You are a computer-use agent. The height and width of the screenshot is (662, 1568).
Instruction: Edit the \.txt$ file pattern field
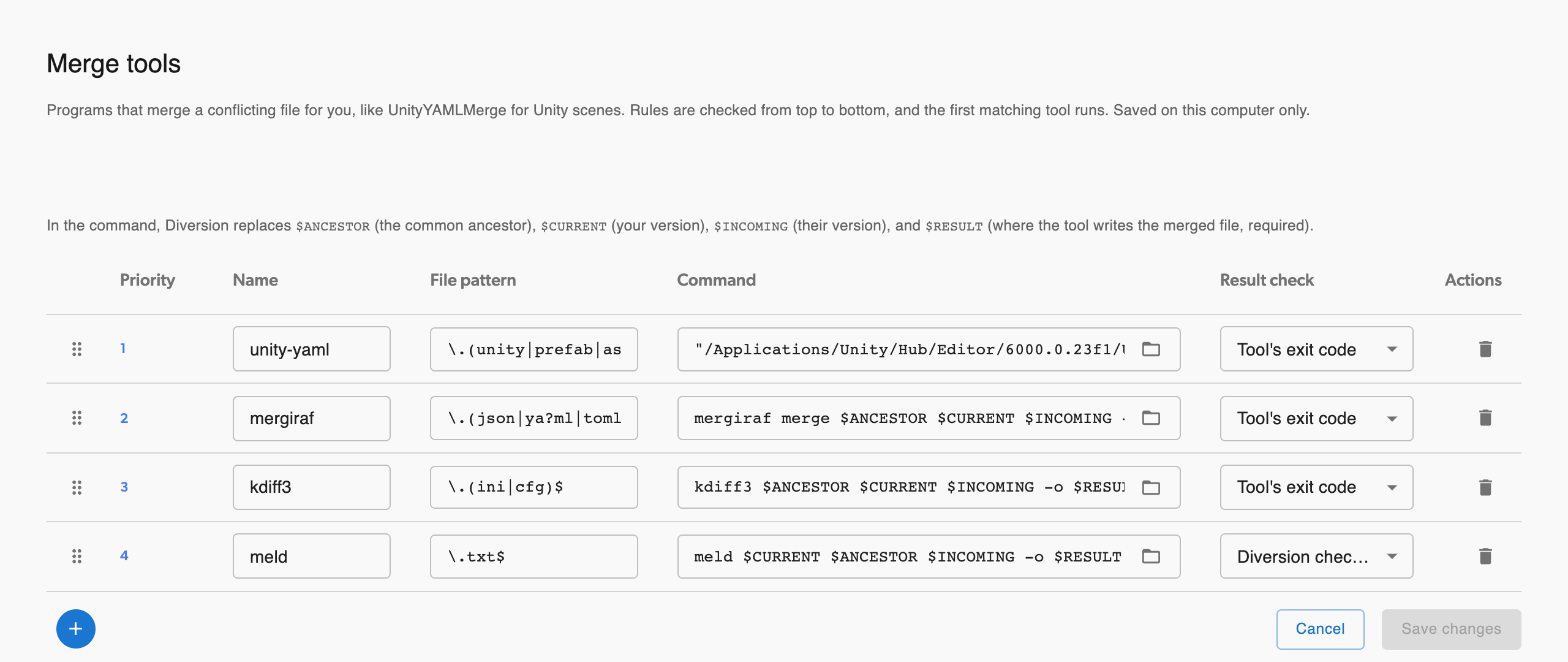click(x=533, y=556)
